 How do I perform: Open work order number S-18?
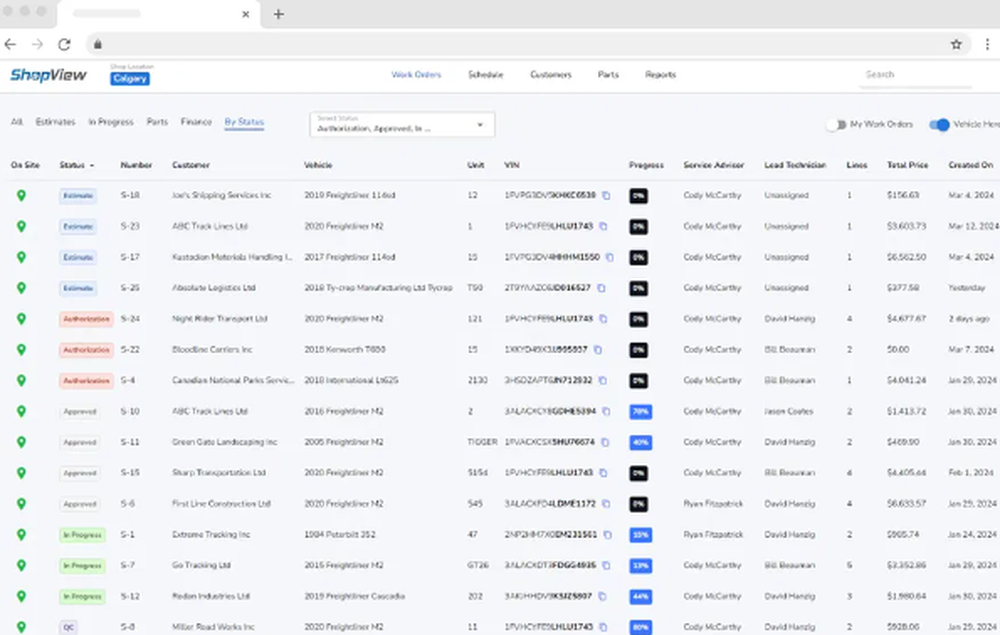coord(130,196)
